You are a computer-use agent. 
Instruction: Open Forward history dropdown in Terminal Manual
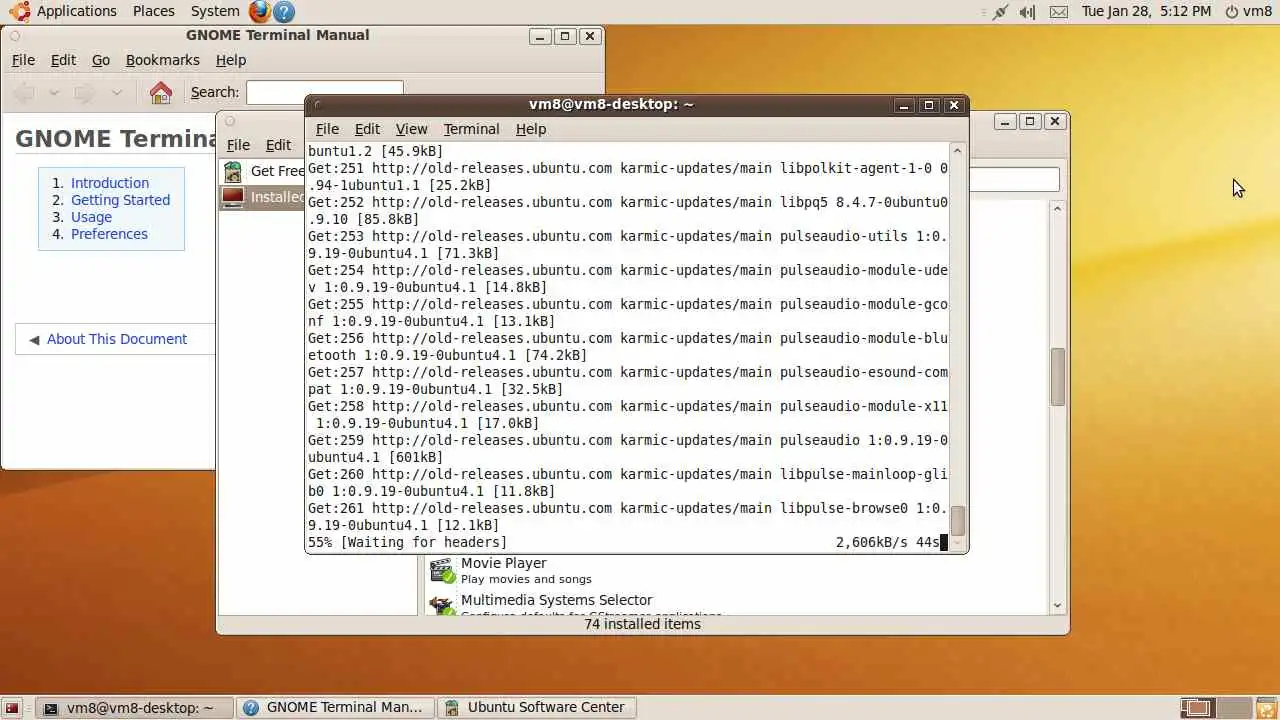tap(116, 92)
